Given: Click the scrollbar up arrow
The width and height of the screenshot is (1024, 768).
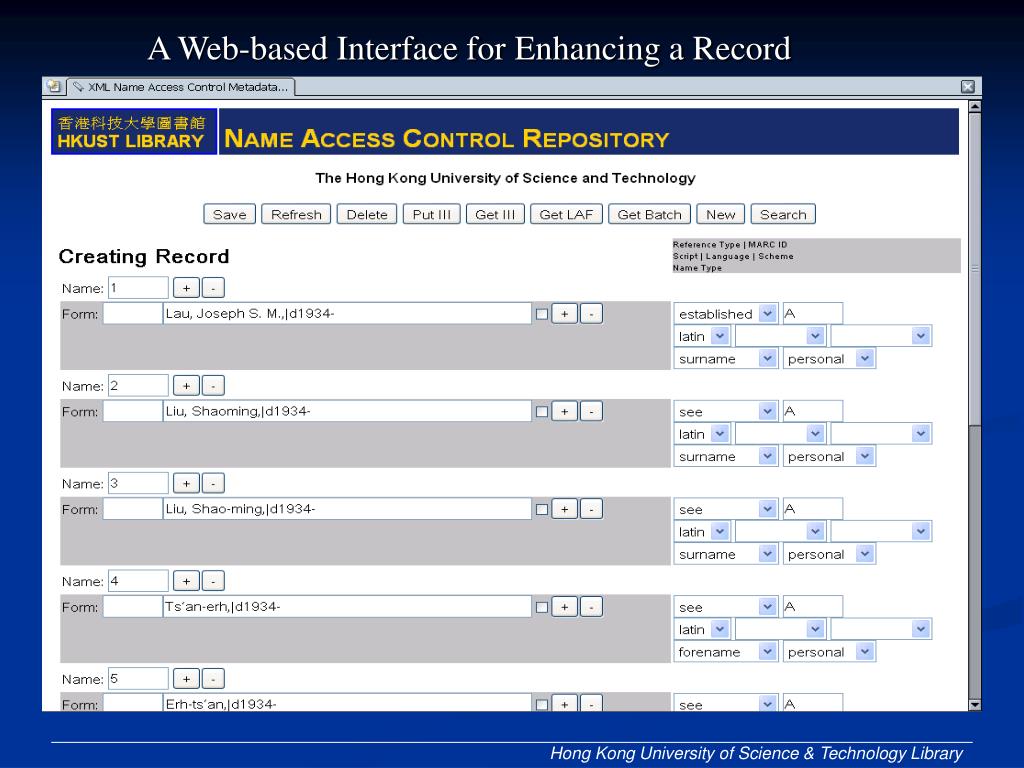Looking at the screenshot, I should pos(974,106).
